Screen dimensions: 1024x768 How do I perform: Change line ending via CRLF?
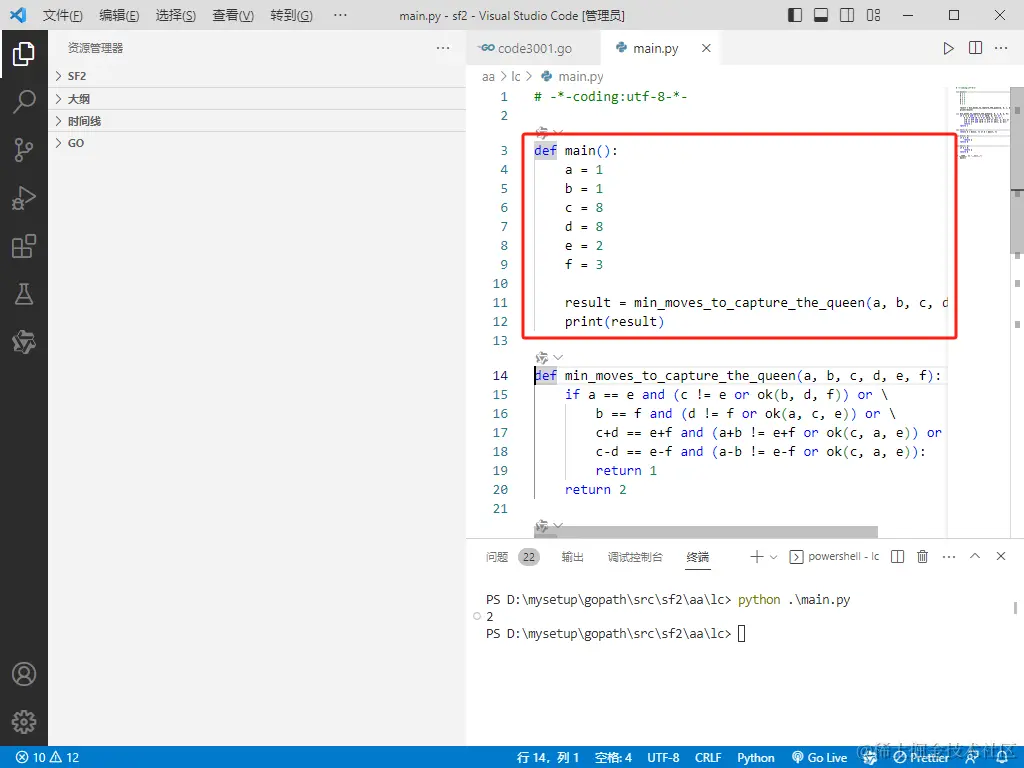coord(708,758)
